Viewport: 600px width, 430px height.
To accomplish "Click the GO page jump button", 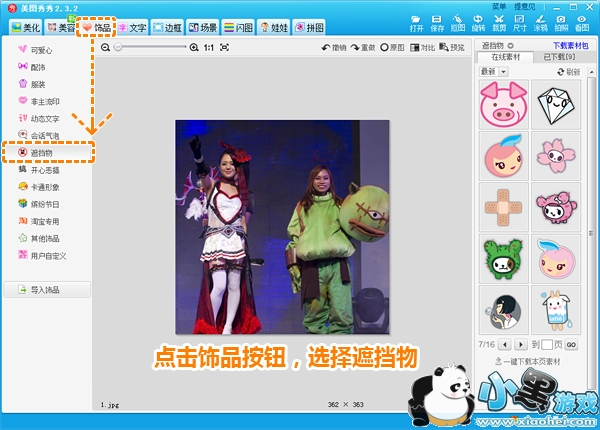I will [571, 344].
